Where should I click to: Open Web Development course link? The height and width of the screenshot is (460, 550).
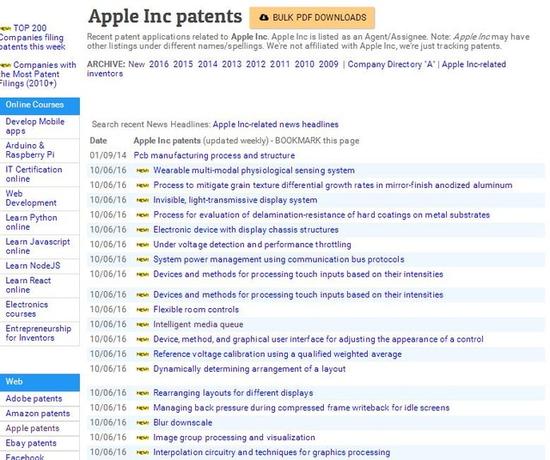[x=31, y=198]
